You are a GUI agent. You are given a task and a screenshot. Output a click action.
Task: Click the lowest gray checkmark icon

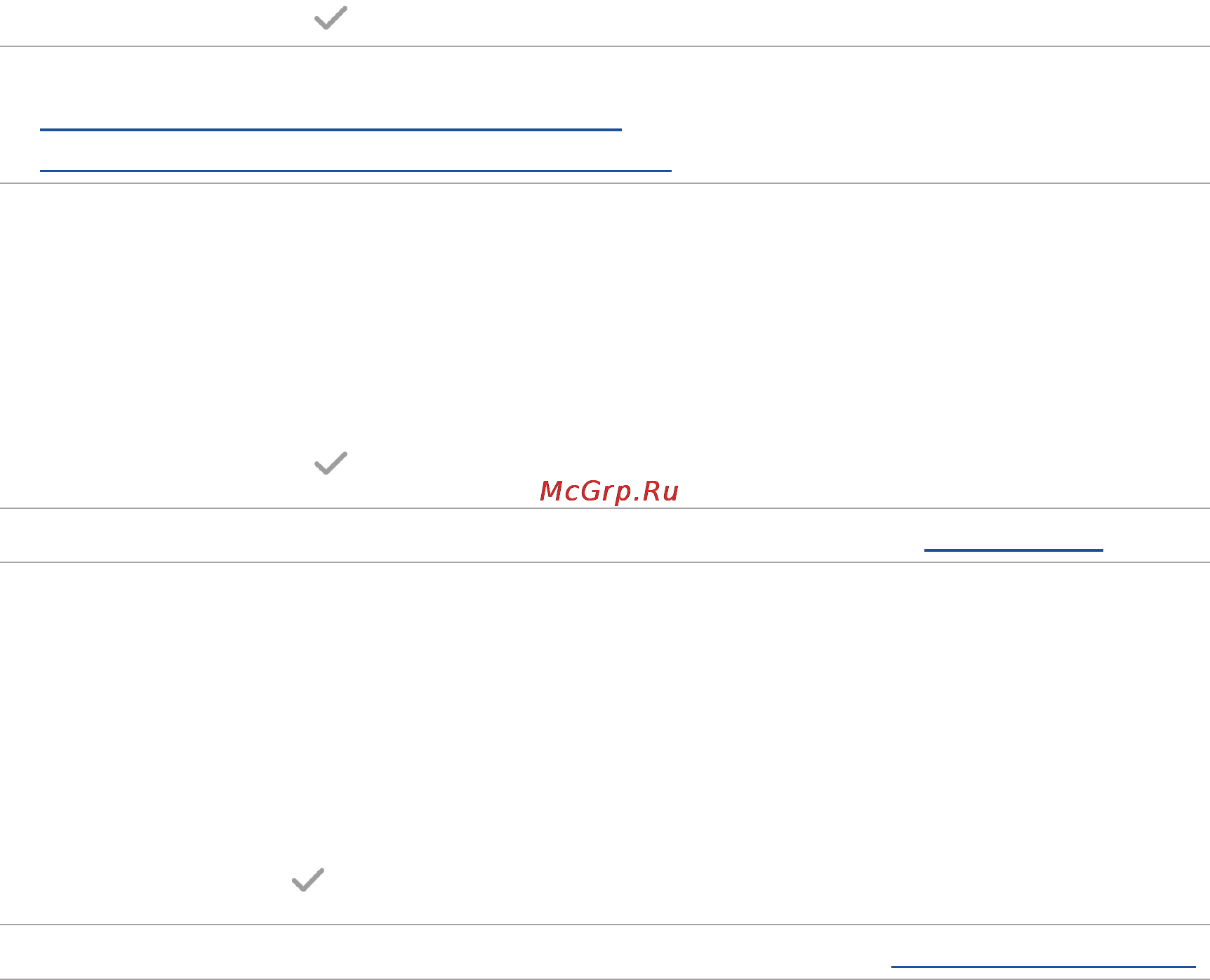(x=308, y=880)
